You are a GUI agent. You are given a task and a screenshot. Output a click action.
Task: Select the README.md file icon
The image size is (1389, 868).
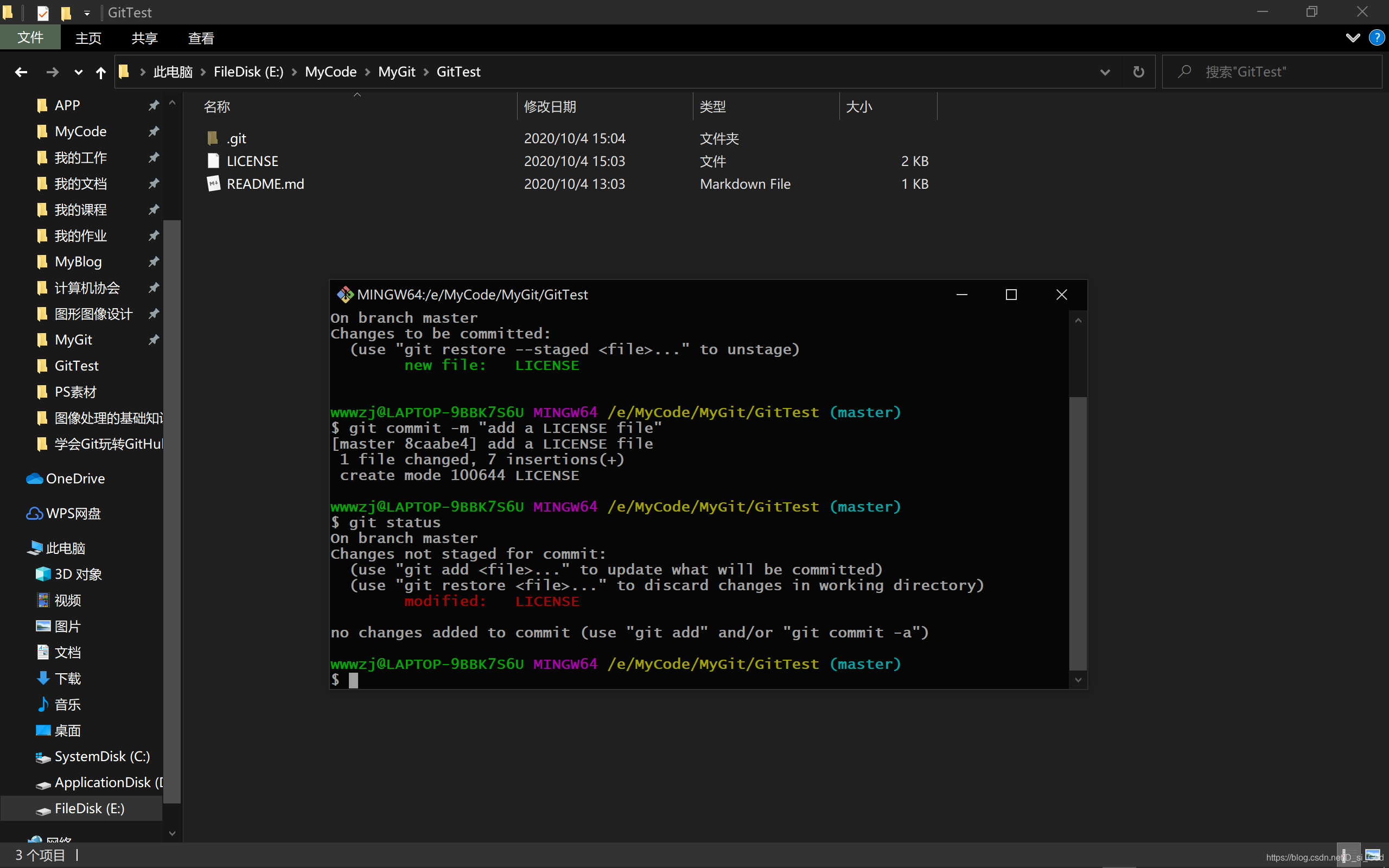coord(213,184)
